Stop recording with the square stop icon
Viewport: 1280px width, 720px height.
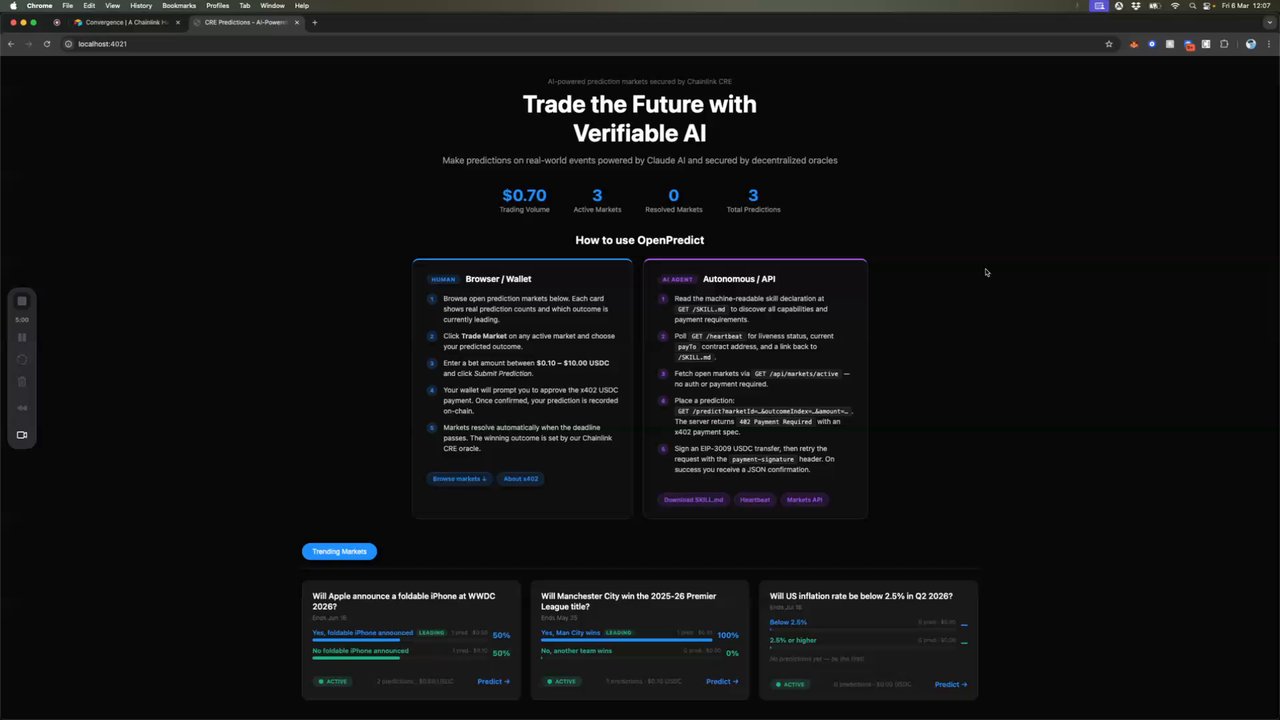tap(22, 301)
